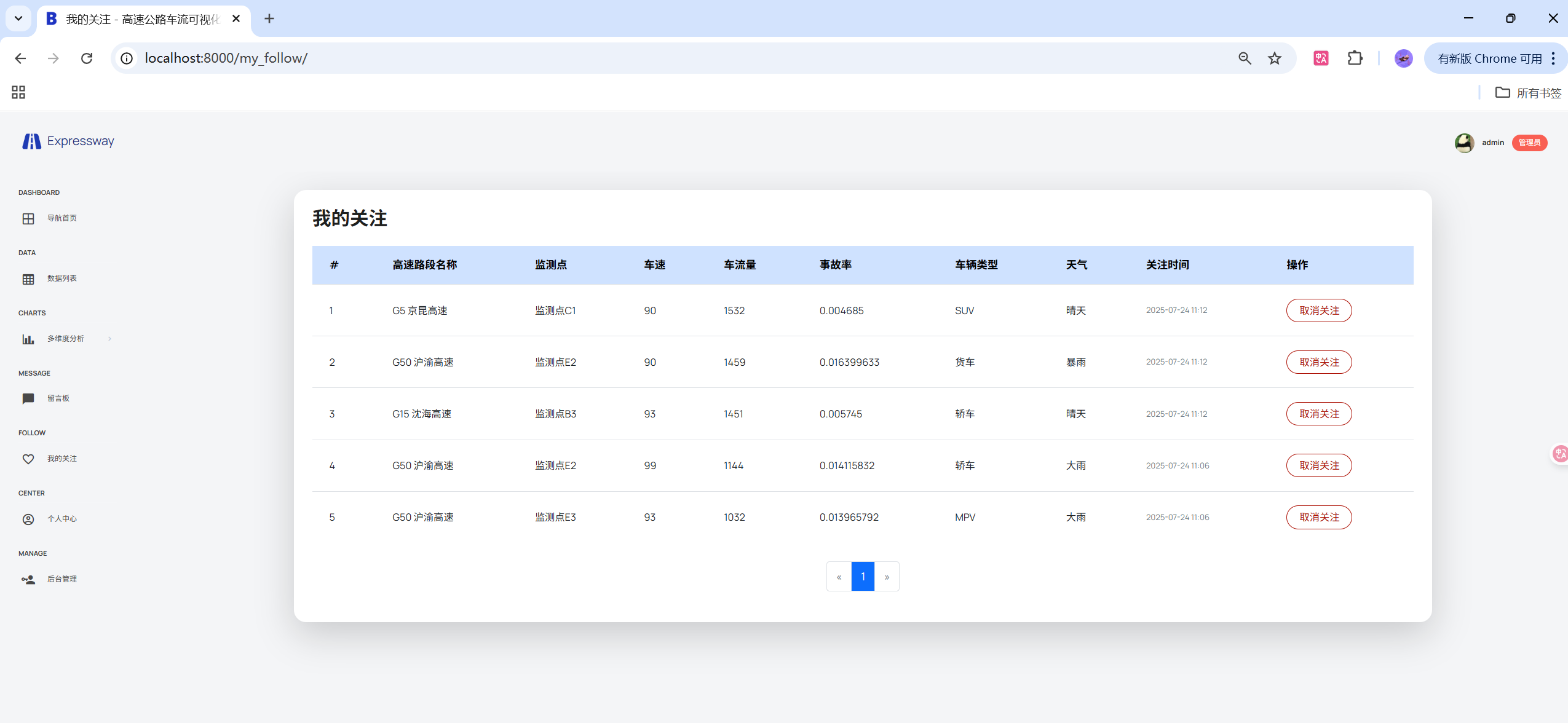Open the 留言板 message icon

pos(28,399)
